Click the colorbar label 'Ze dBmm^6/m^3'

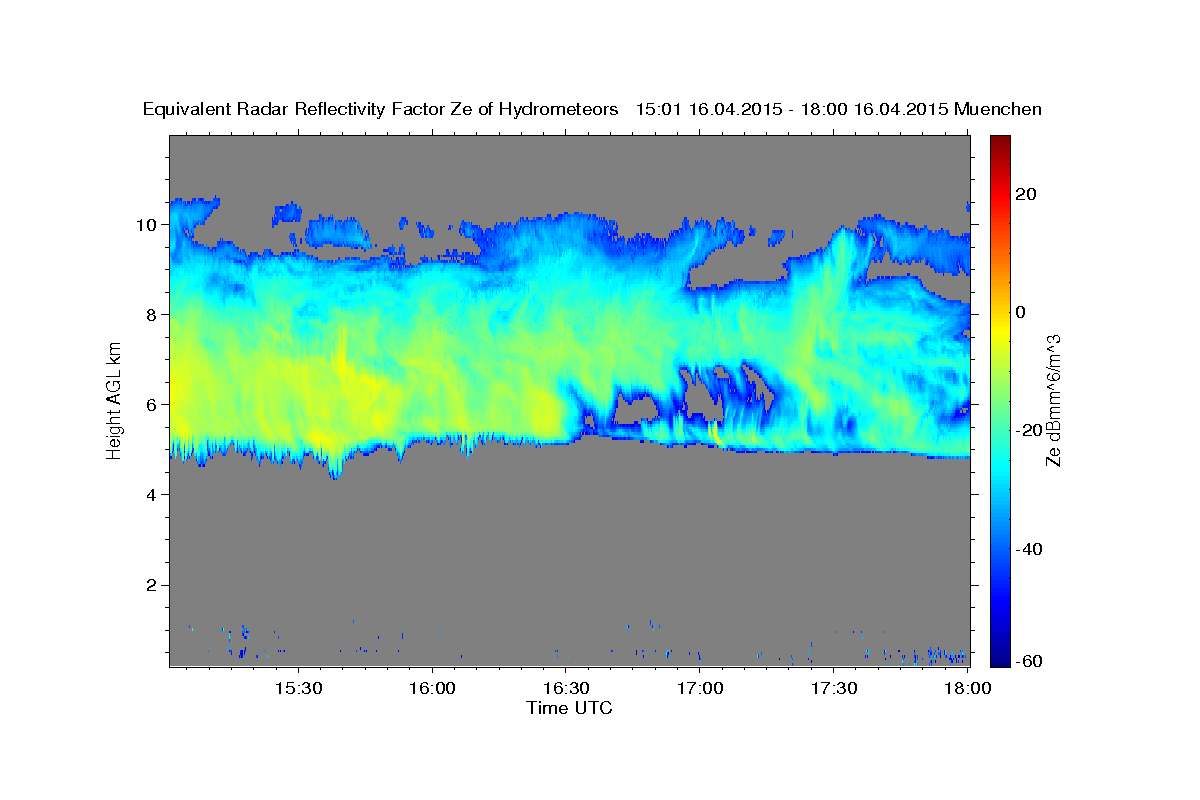pos(1052,400)
